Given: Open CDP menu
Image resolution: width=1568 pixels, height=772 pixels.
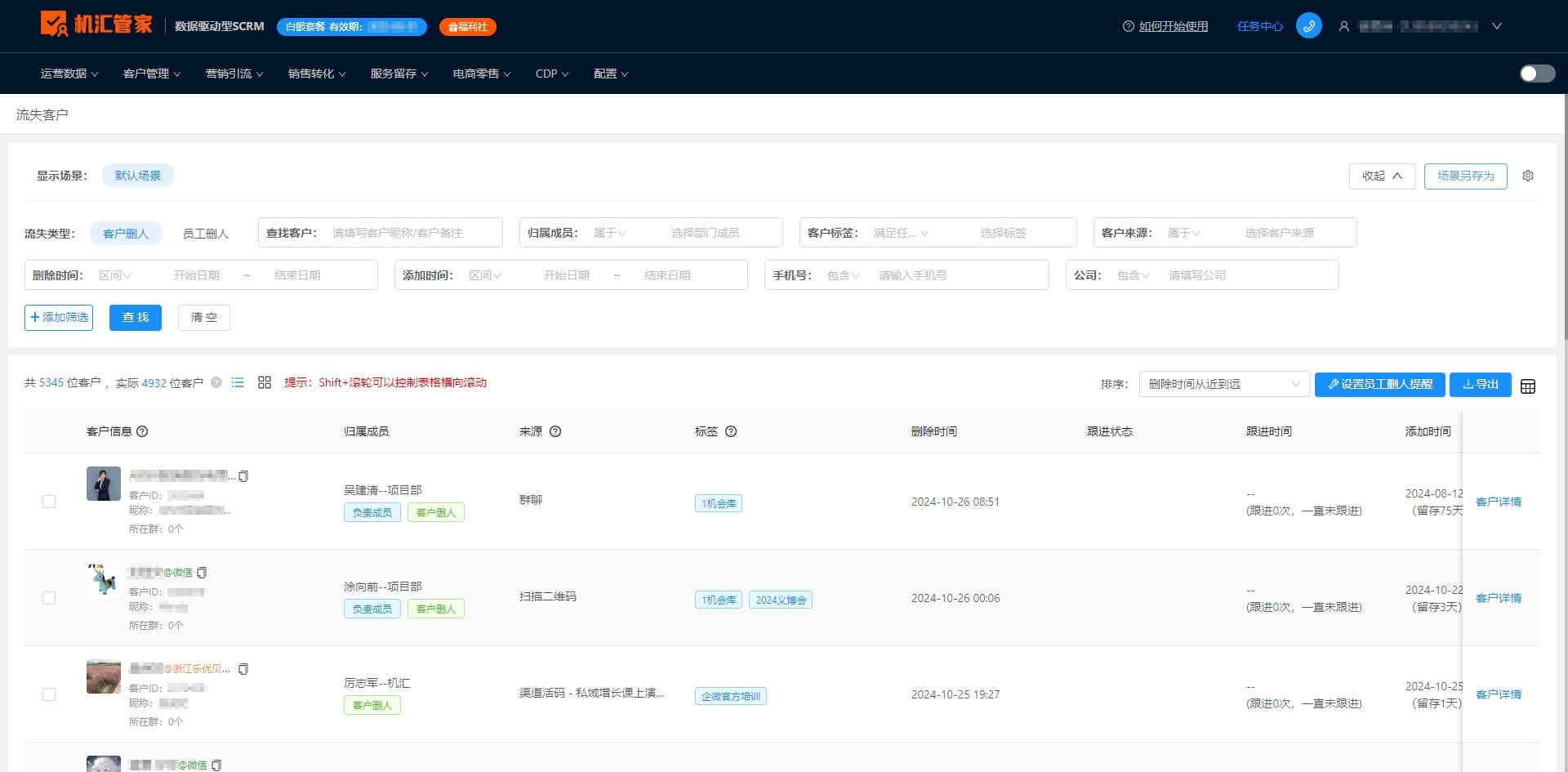Looking at the screenshot, I should coord(552,74).
